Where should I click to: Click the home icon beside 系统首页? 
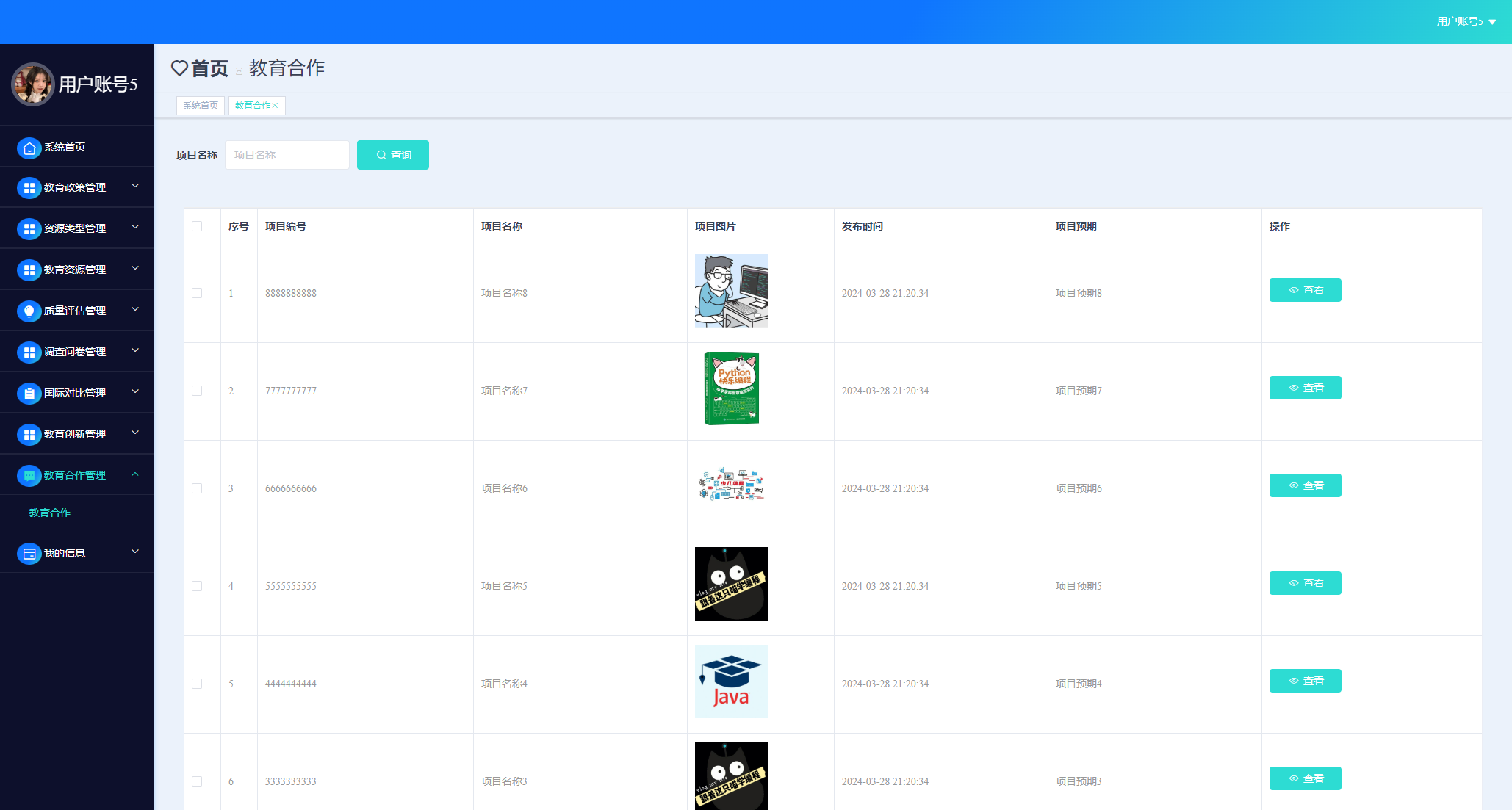click(29, 148)
